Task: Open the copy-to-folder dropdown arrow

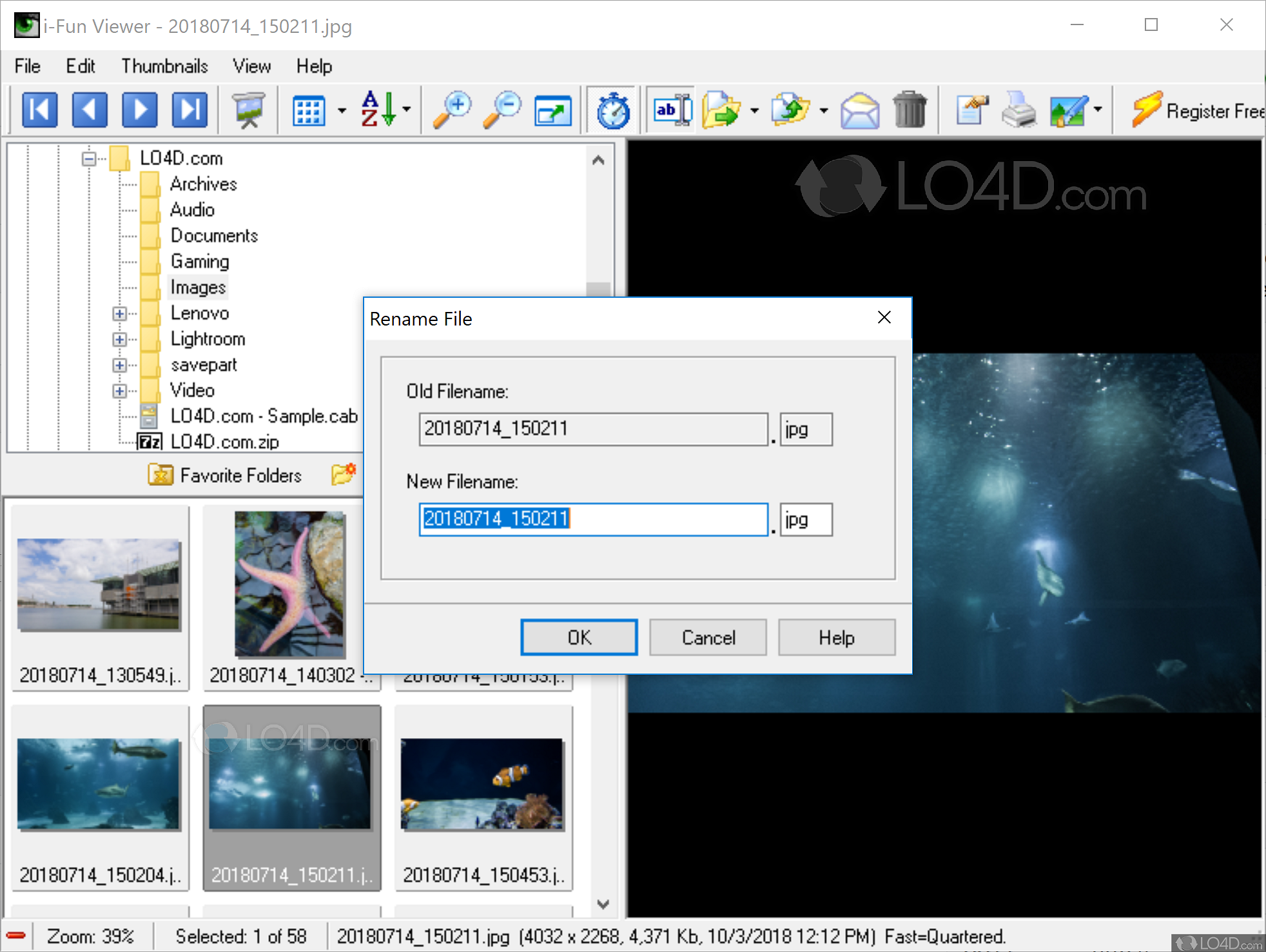Action: pos(825,111)
